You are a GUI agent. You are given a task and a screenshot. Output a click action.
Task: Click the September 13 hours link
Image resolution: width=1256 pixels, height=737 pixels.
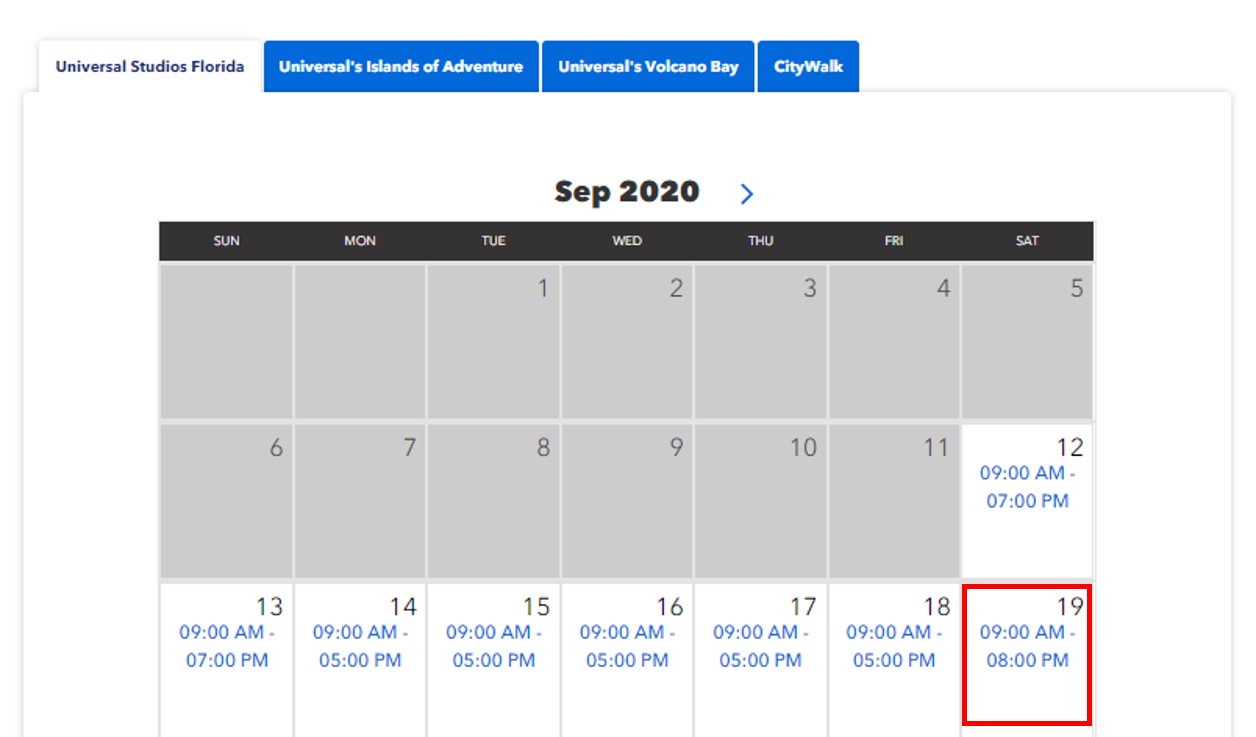pos(227,646)
